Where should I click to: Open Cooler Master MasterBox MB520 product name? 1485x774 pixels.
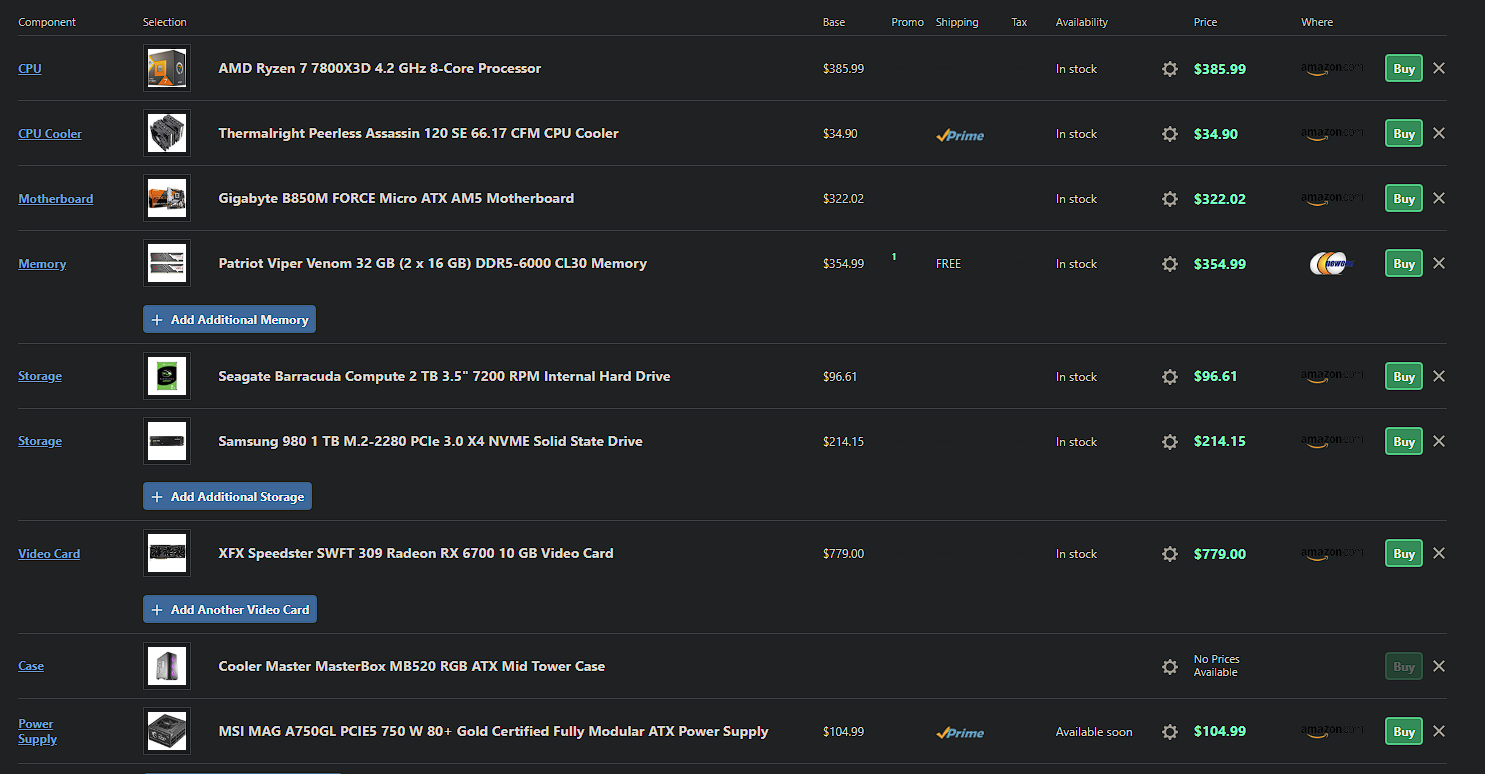pyautogui.click(x=411, y=667)
